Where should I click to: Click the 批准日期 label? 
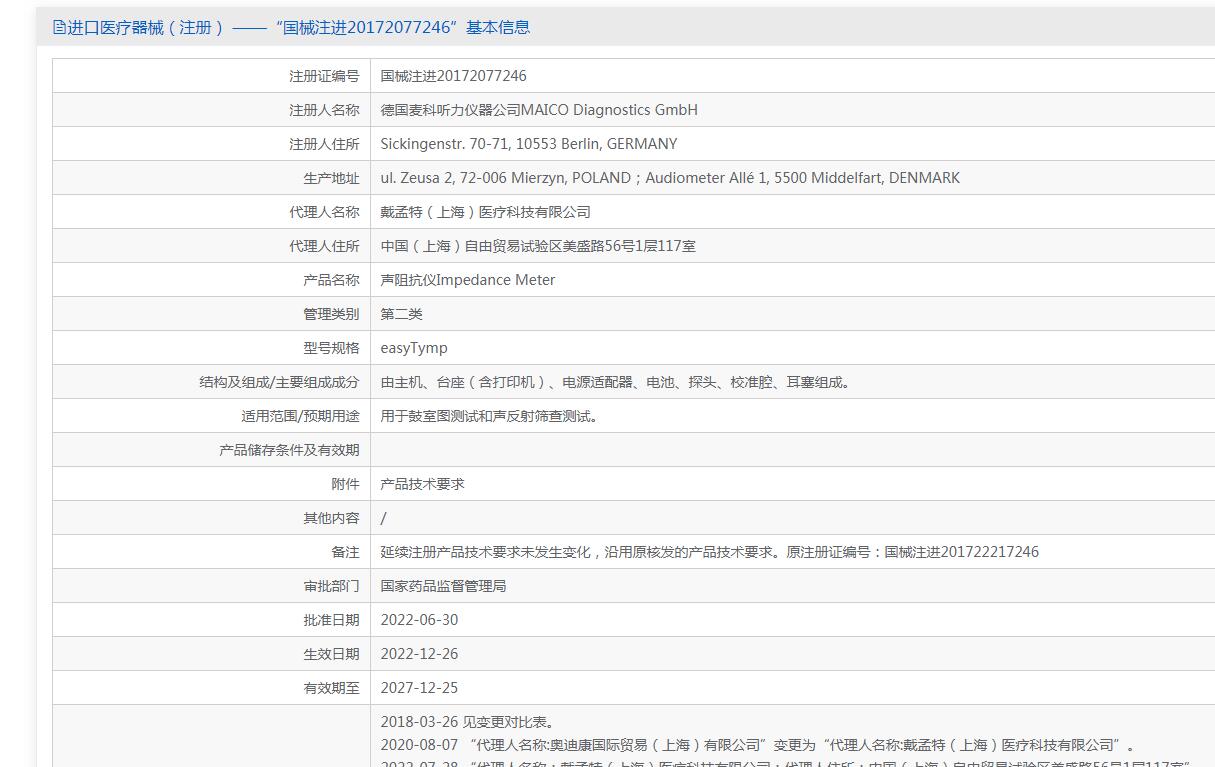click(331, 620)
